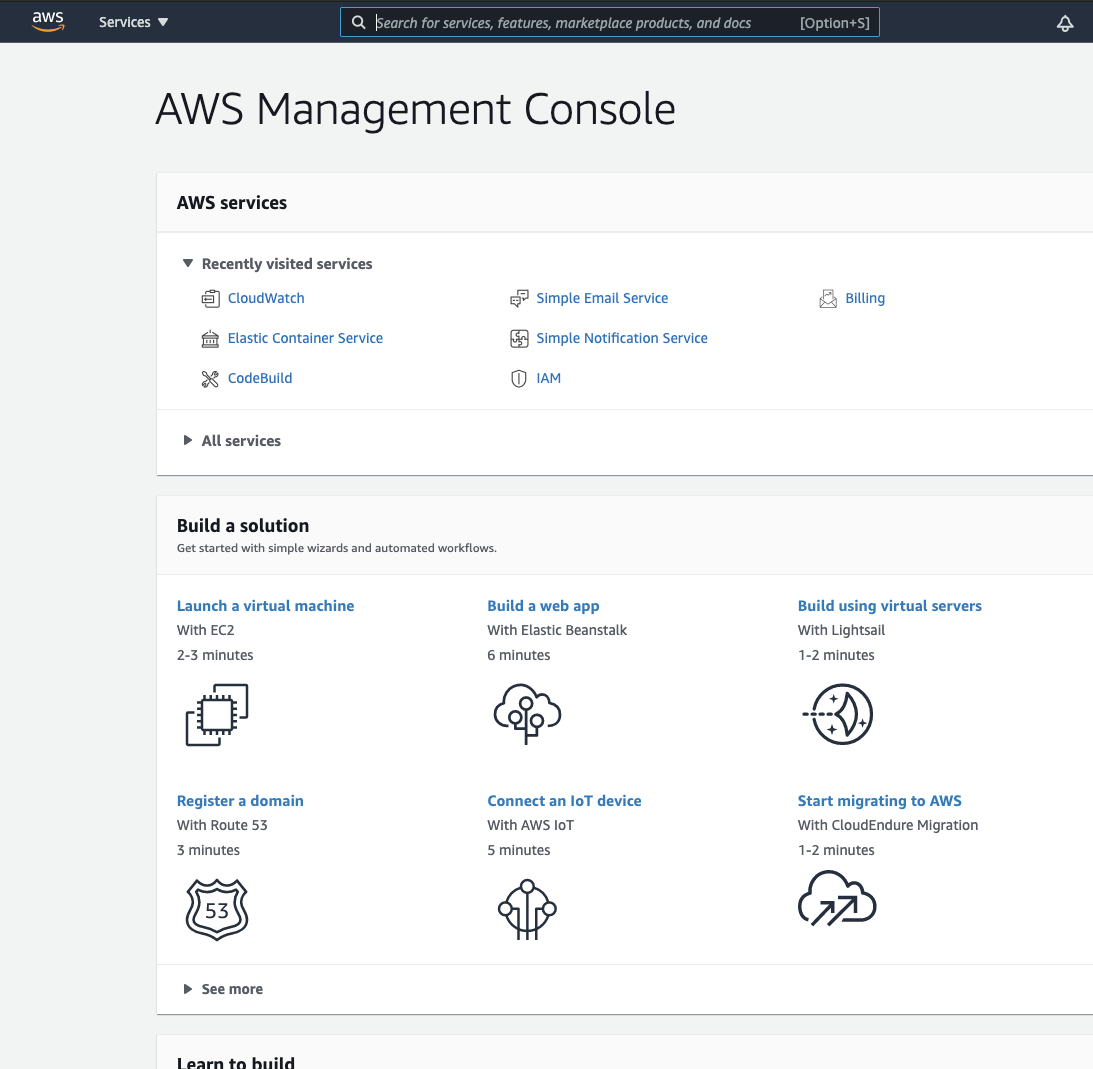
Task: Click the AWS home logo
Action: click(x=48, y=21)
